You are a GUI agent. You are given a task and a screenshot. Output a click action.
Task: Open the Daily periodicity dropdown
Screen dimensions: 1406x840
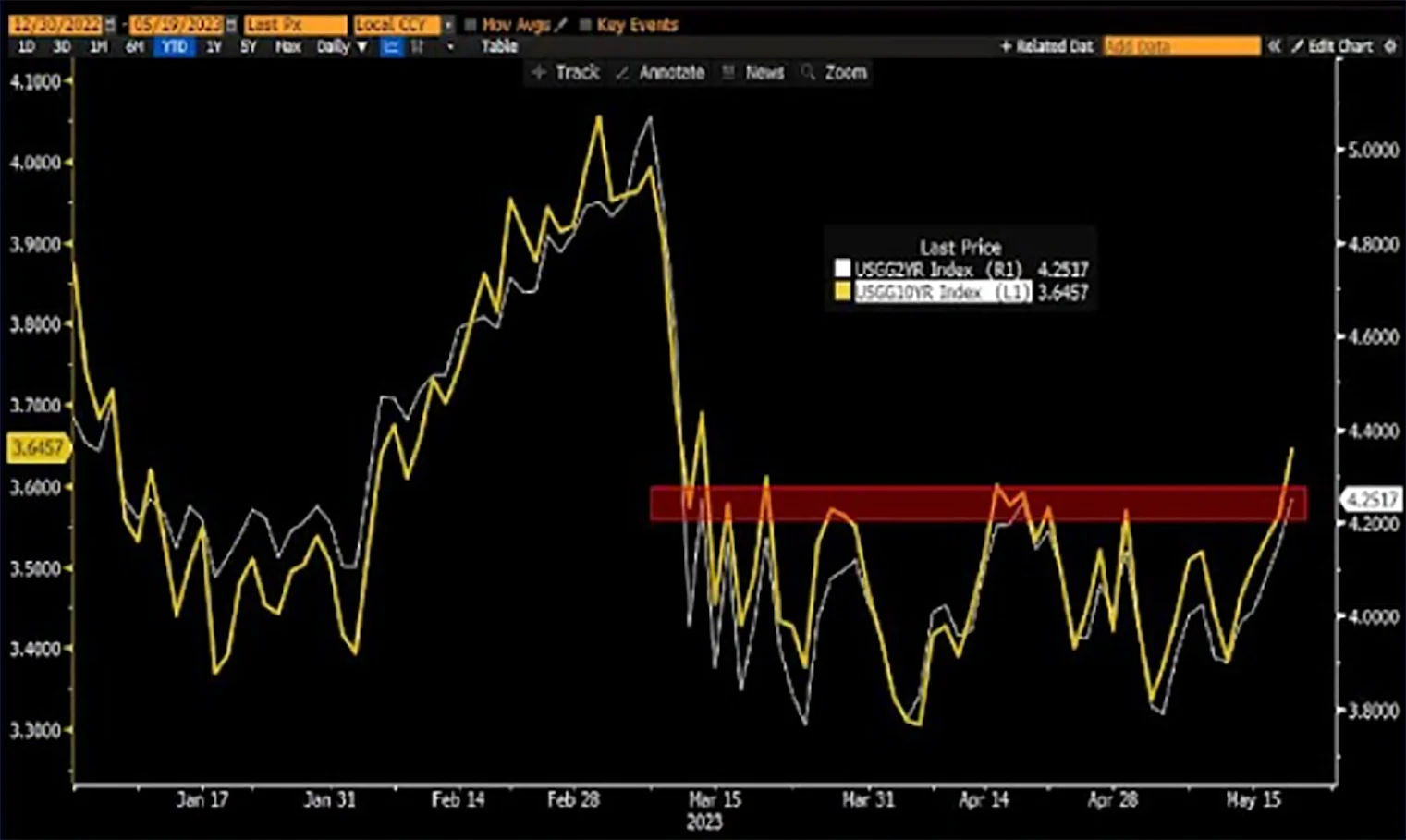click(341, 46)
